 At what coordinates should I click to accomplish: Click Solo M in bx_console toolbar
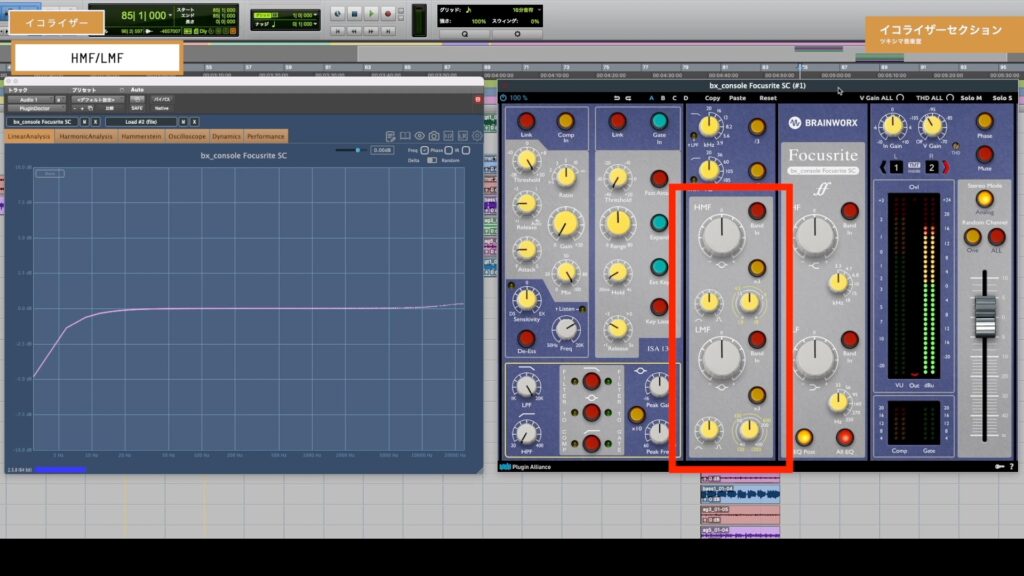(x=971, y=98)
